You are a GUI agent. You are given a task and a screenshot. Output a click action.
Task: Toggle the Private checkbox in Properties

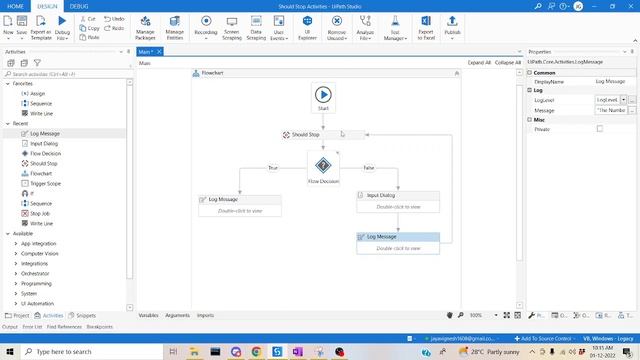(x=600, y=129)
